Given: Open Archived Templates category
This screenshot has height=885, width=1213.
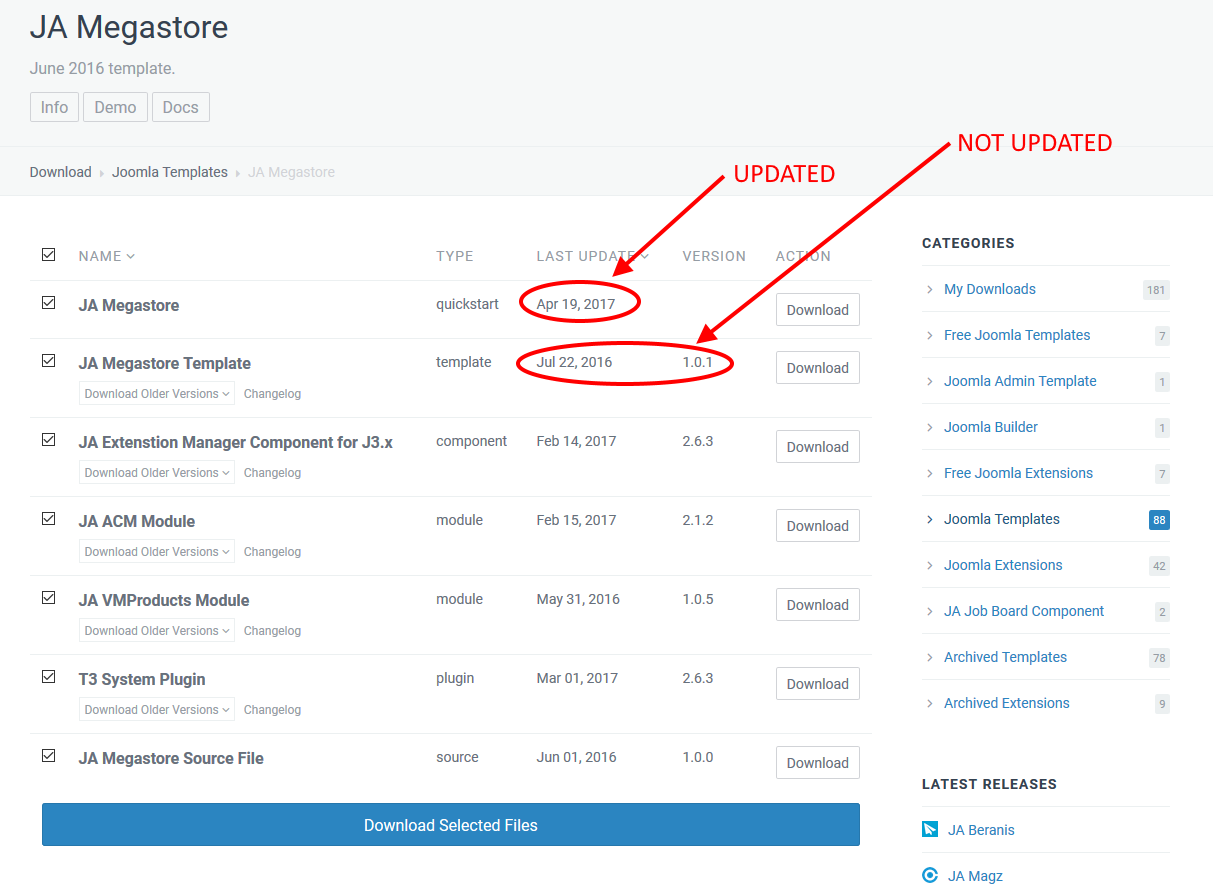Looking at the screenshot, I should [1005, 657].
